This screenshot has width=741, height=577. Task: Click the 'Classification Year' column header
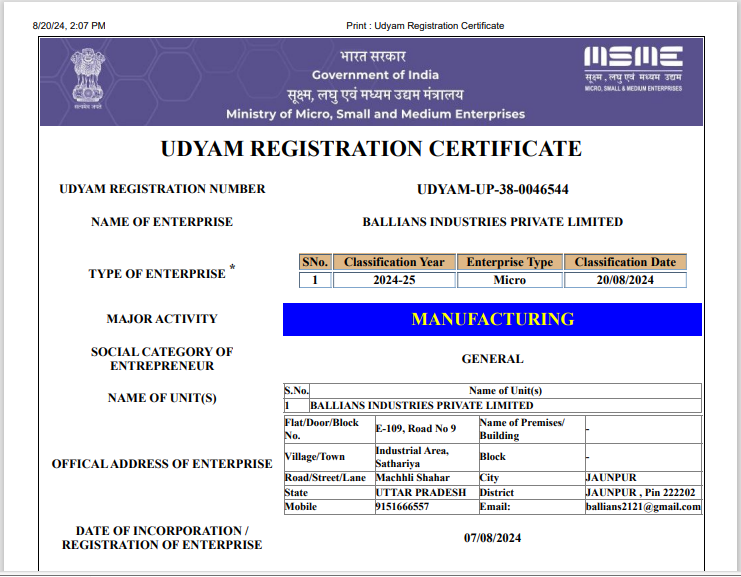pos(394,262)
